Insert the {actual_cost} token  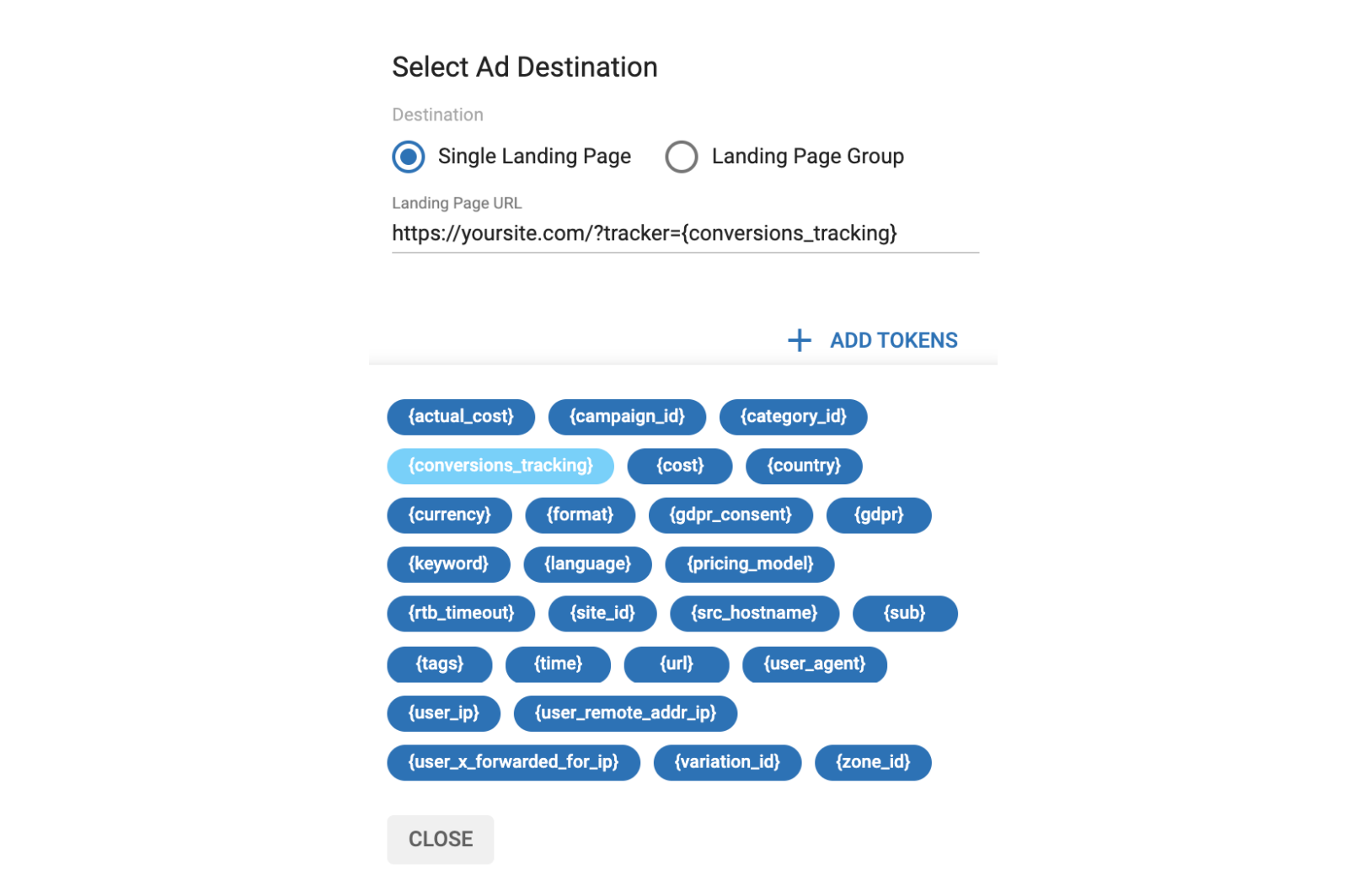tap(461, 417)
